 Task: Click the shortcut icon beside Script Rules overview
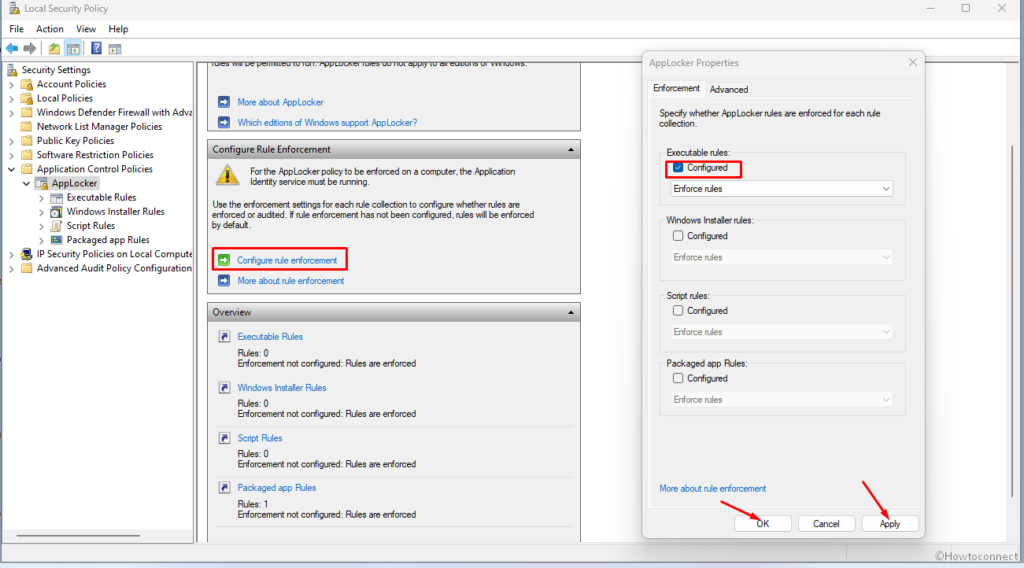(x=224, y=438)
